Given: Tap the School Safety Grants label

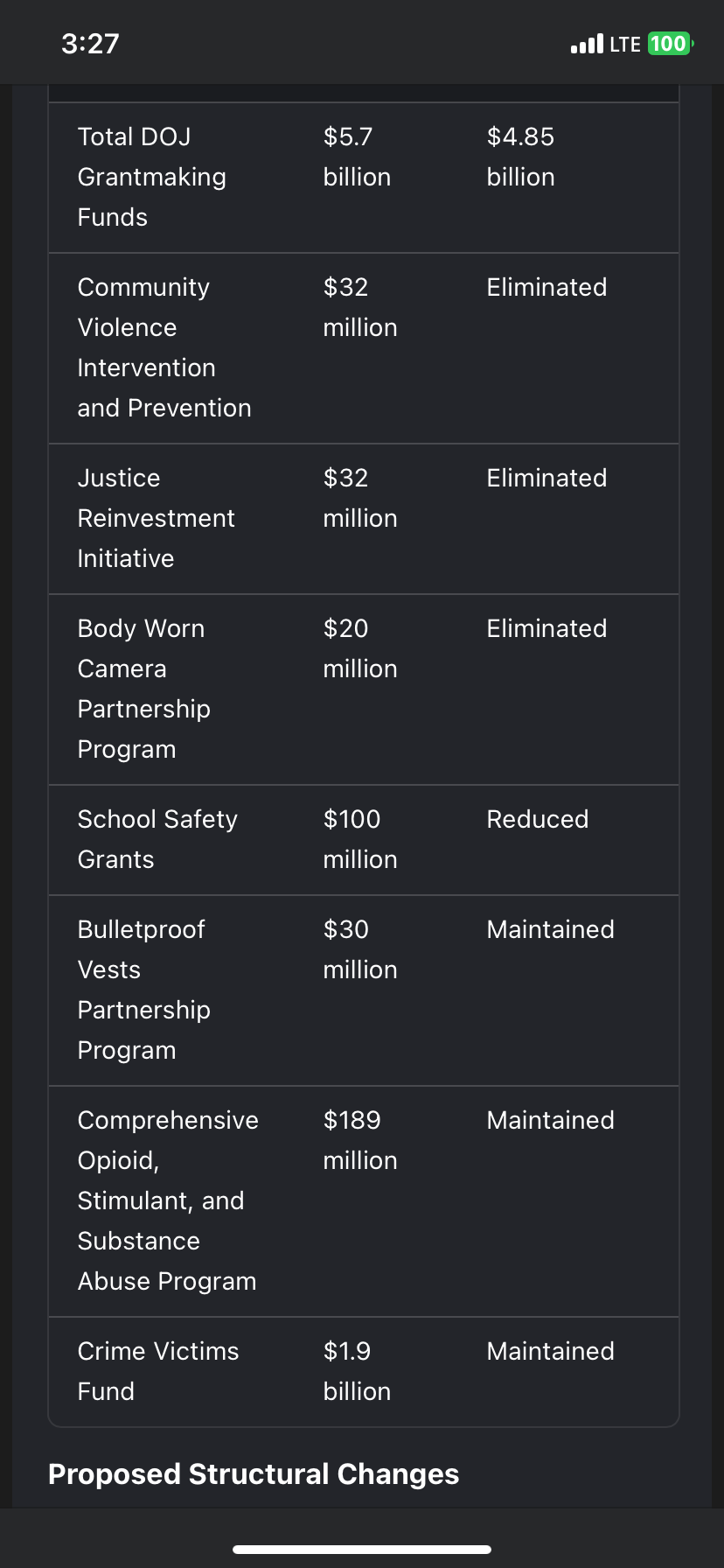Looking at the screenshot, I should point(157,839).
